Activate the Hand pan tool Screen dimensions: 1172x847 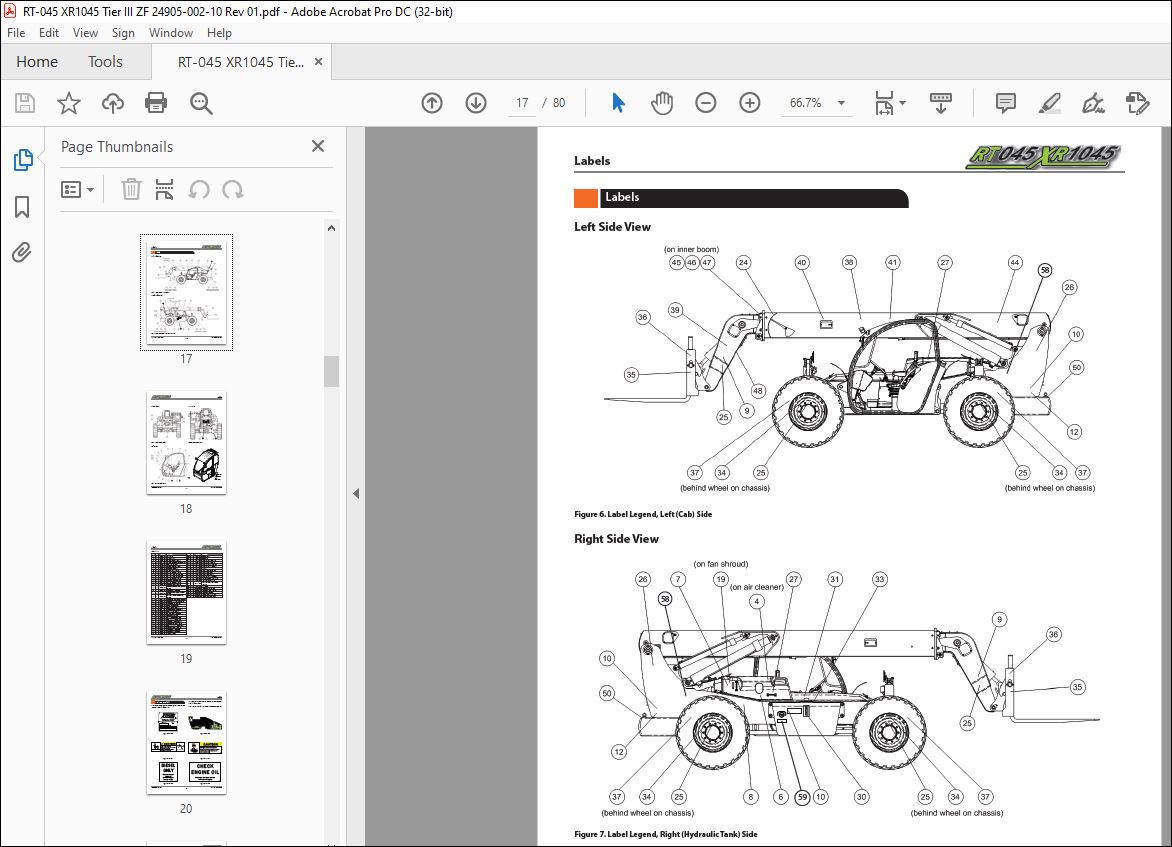661,102
